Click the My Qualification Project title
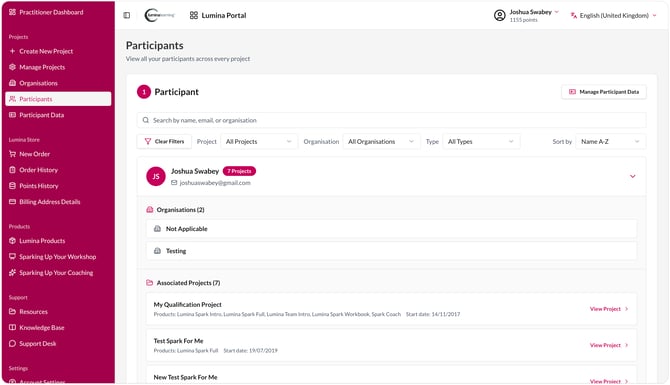Screen dimensions: 670x385 pos(188,305)
